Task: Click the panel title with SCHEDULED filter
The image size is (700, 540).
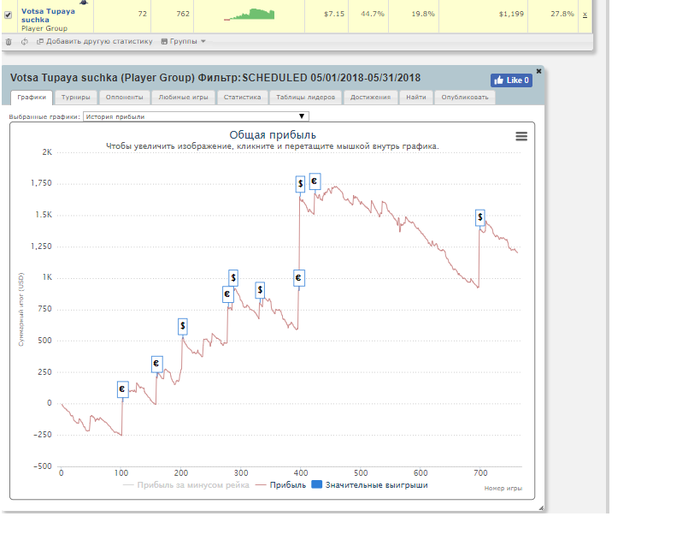Action: pos(215,78)
